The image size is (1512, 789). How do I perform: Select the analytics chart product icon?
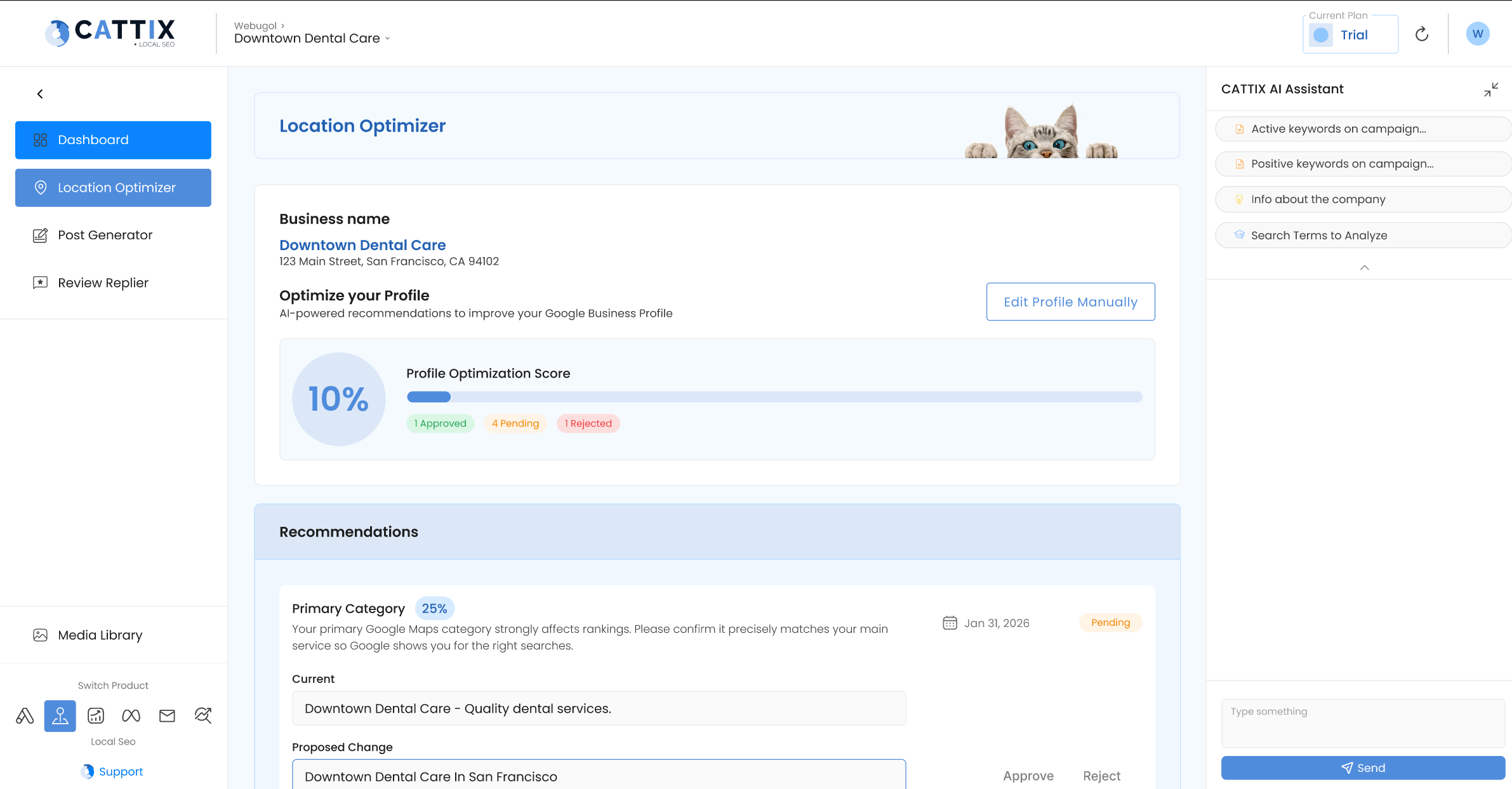(95, 715)
